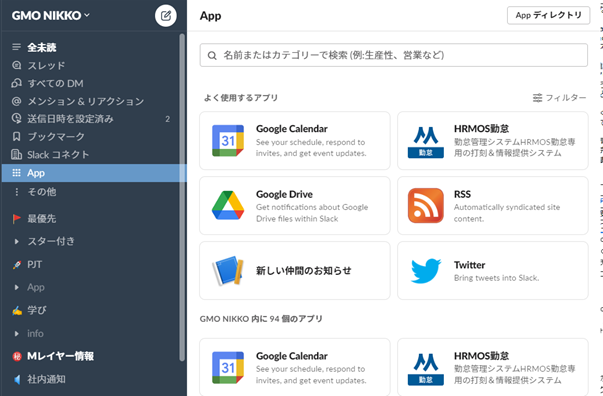Open Google Calendar in the 94 apps list
This screenshot has width=603, height=396.
click(295, 367)
